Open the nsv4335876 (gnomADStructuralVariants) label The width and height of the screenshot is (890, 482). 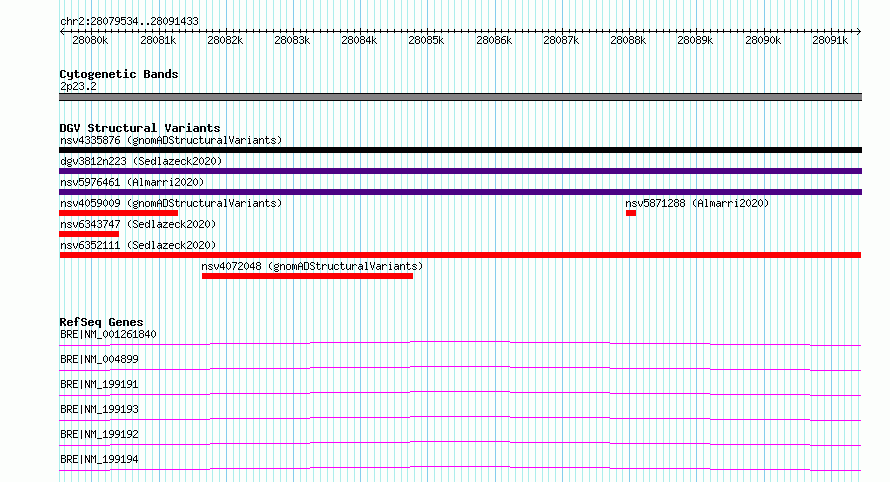(171, 140)
